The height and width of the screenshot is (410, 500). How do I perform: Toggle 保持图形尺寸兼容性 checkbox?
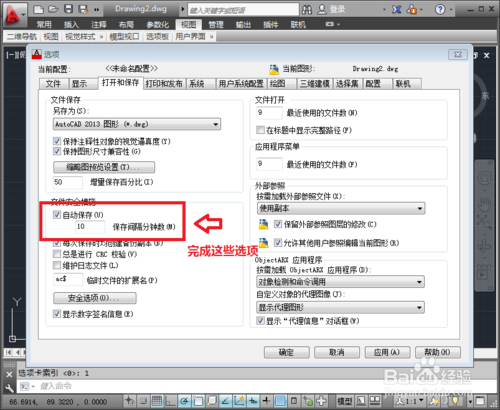(x=57, y=151)
